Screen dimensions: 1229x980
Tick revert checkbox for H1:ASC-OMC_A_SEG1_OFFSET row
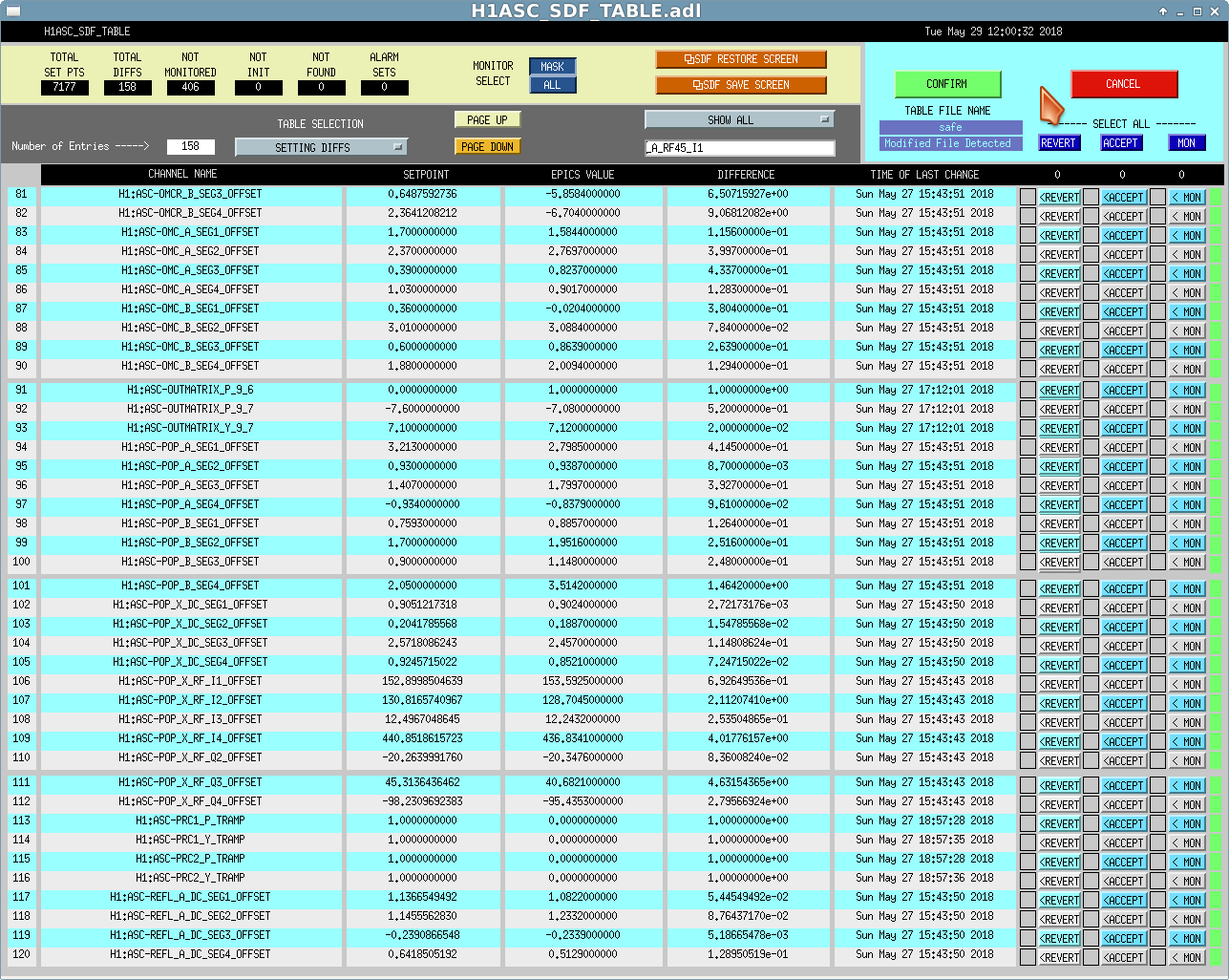pyautogui.click(x=1028, y=235)
